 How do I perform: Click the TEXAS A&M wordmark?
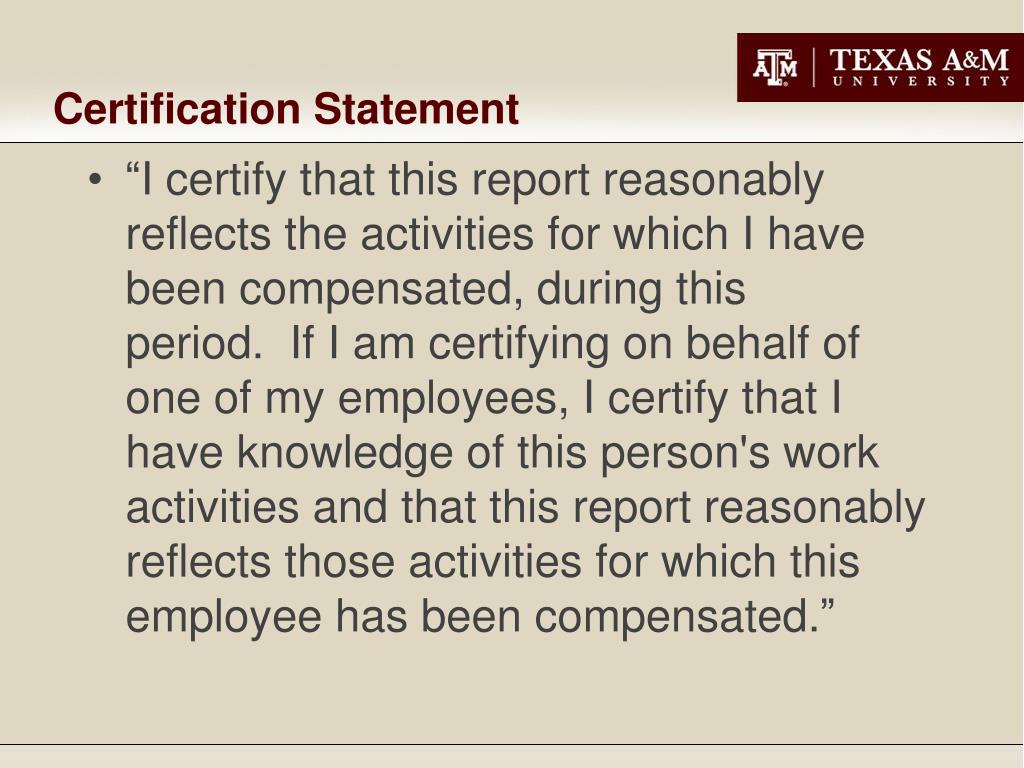[920, 60]
